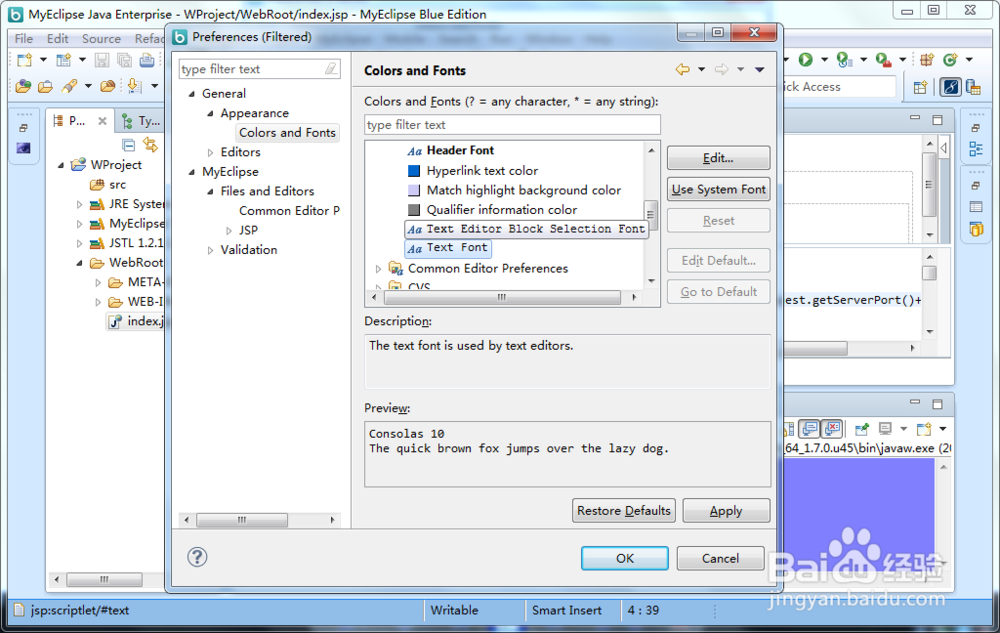1000x633 pixels.
Task: Click the Edit... button
Action: point(718,158)
